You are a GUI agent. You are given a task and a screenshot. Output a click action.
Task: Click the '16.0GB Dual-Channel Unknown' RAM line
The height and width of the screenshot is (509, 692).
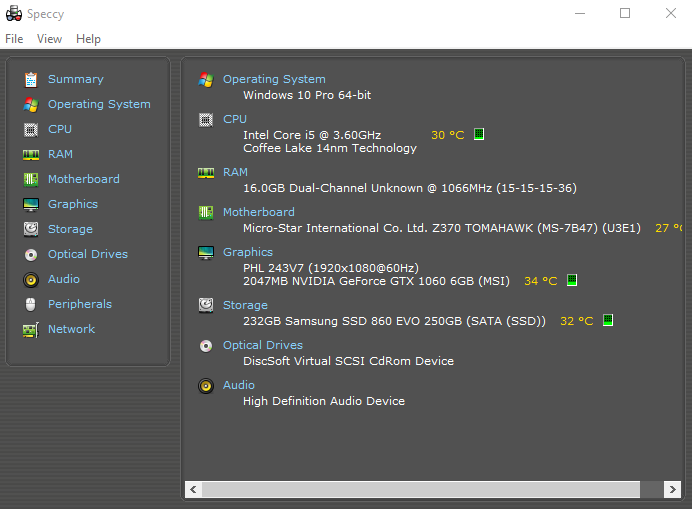410,189
